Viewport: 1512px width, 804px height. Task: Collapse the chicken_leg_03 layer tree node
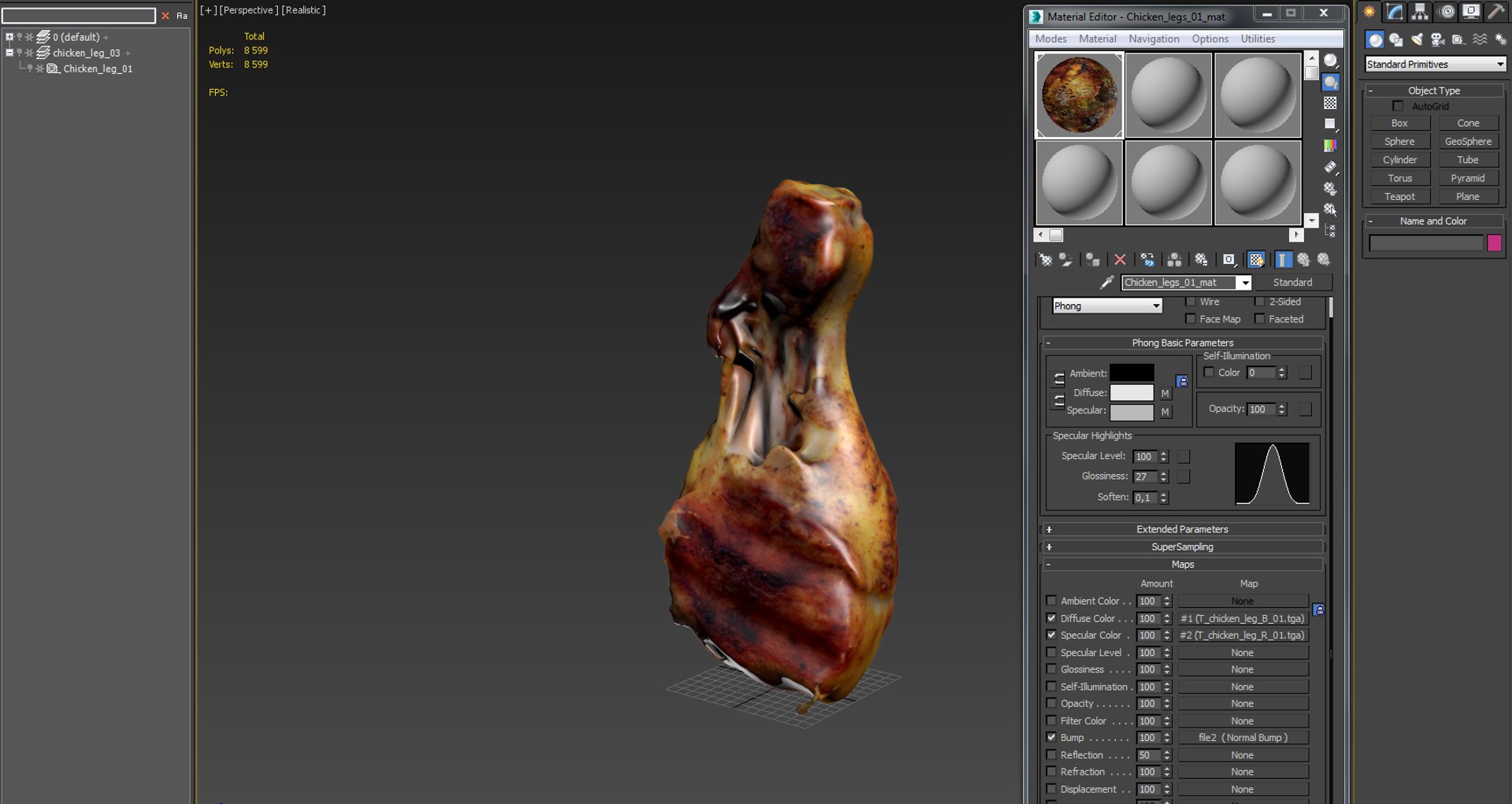pos(9,53)
